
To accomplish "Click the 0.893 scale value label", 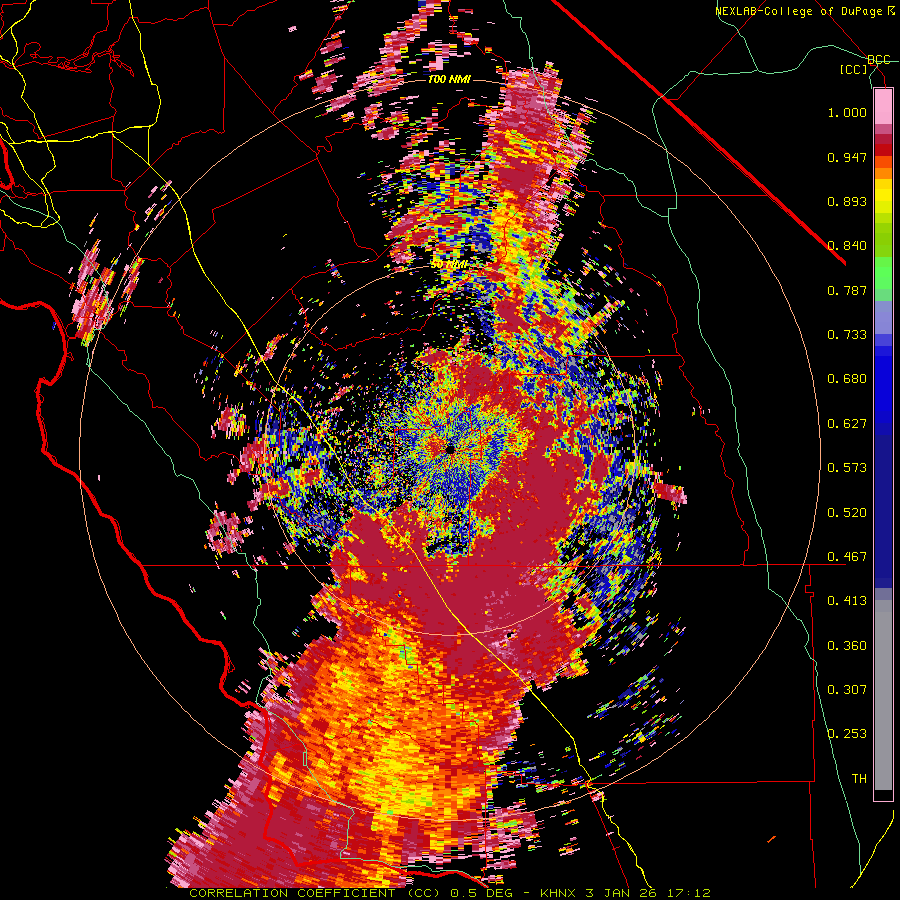I will pyautogui.click(x=847, y=201).
